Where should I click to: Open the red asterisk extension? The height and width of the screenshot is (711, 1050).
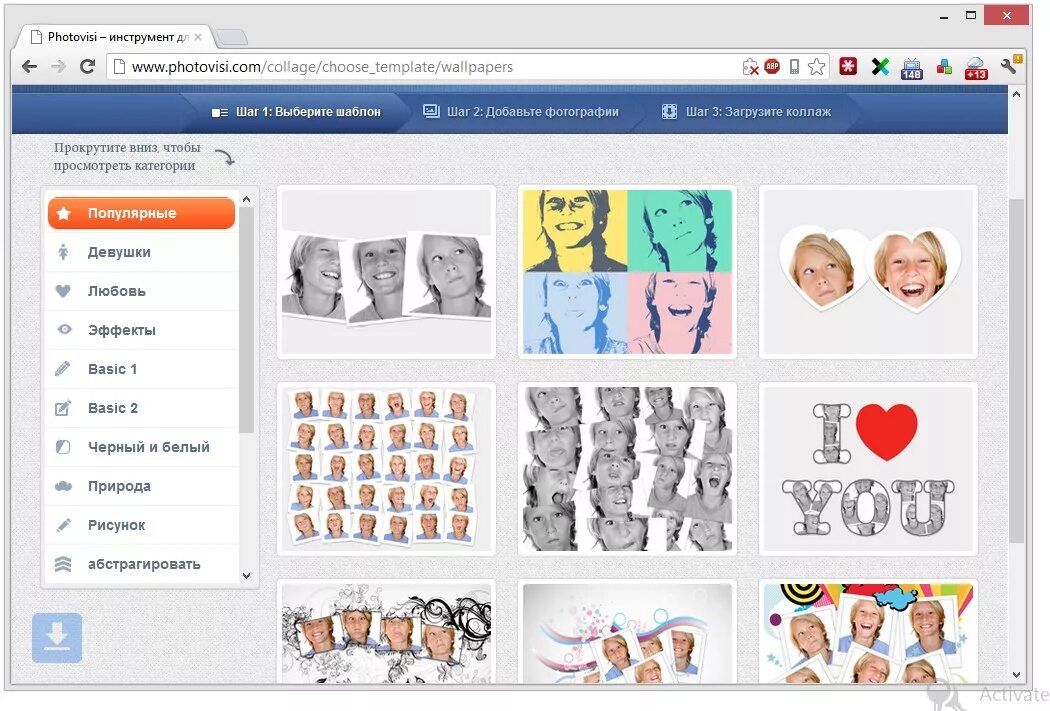[848, 66]
